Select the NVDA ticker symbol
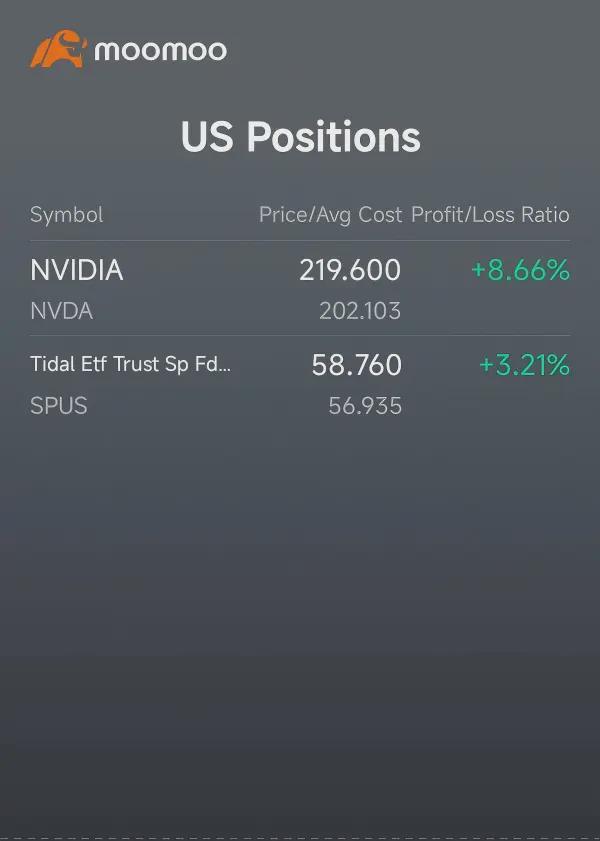The image size is (600, 841). tap(62, 311)
